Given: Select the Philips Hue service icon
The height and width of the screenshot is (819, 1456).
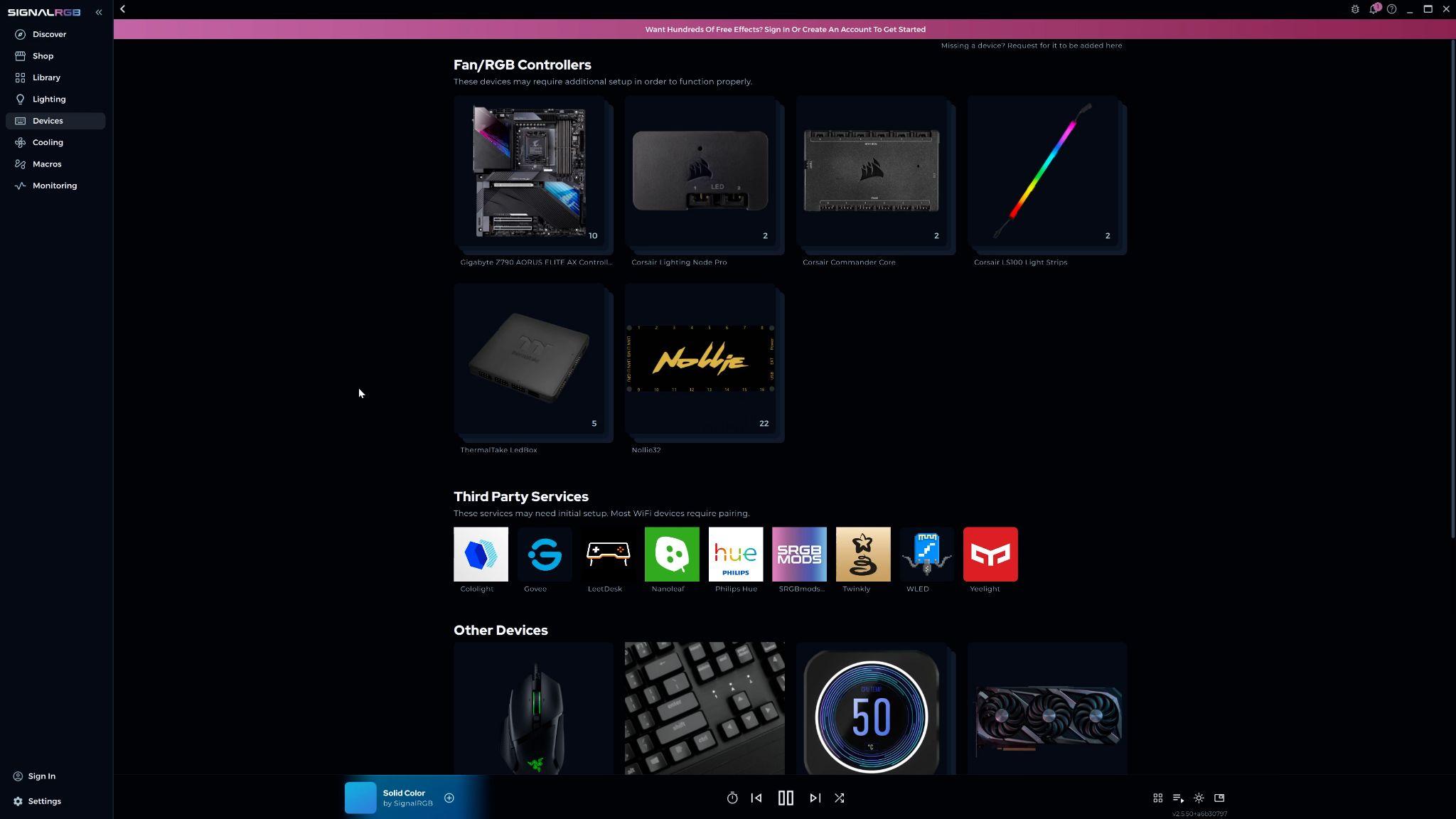Looking at the screenshot, I should tap(736, 554).
